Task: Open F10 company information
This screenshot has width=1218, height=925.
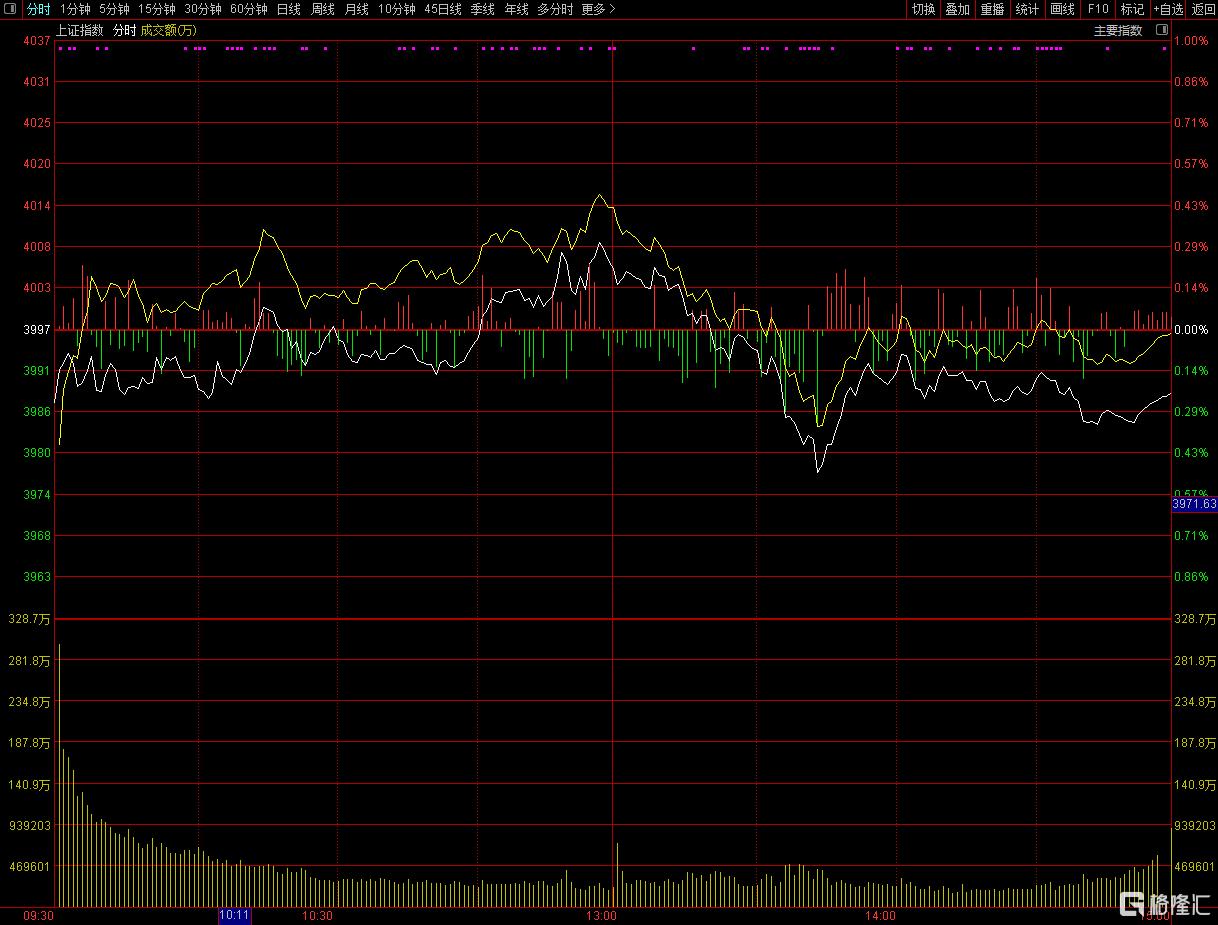Action: (1098, 9)
